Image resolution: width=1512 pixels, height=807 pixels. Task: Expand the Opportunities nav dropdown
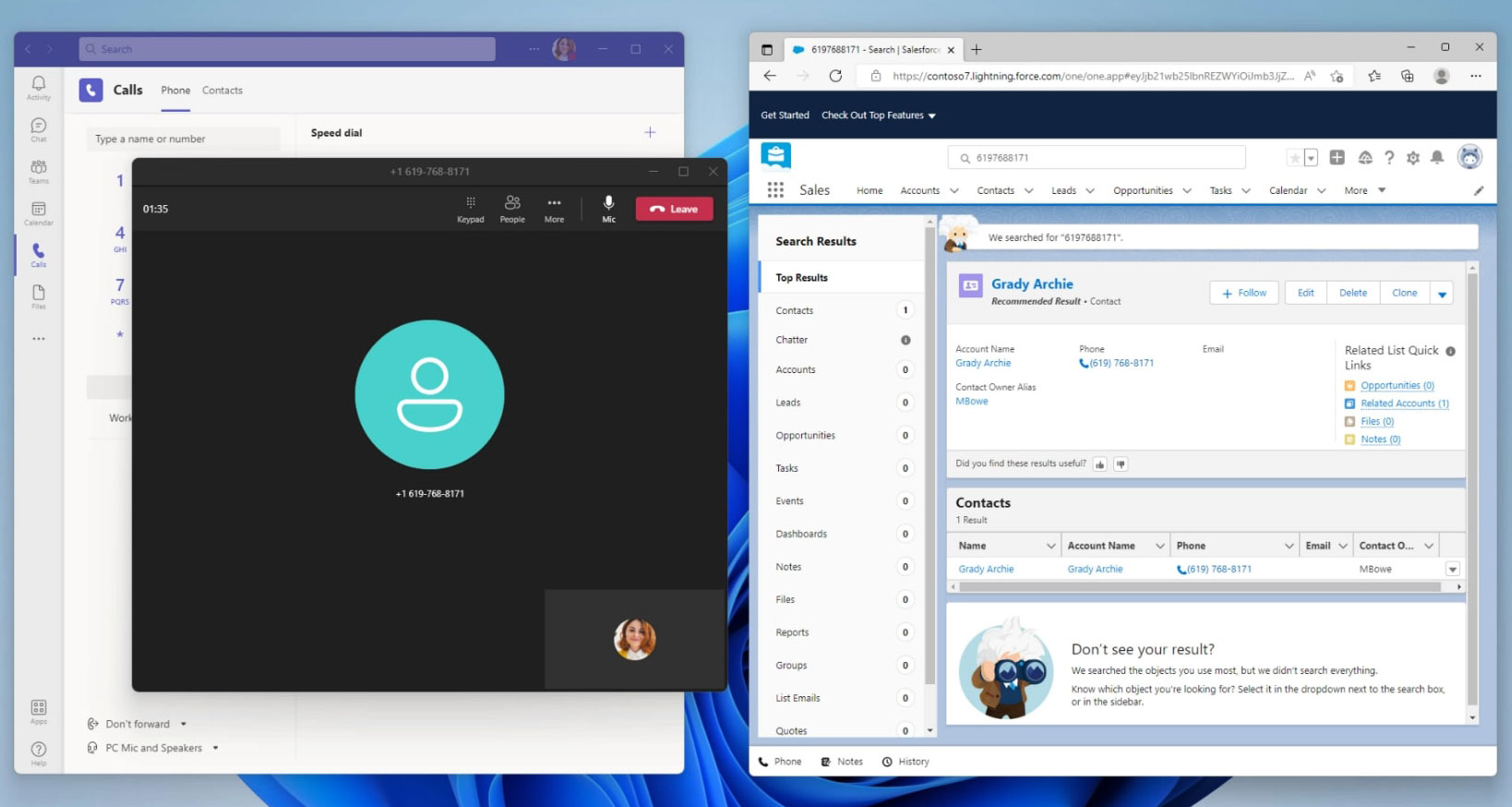coord(1187,190)
